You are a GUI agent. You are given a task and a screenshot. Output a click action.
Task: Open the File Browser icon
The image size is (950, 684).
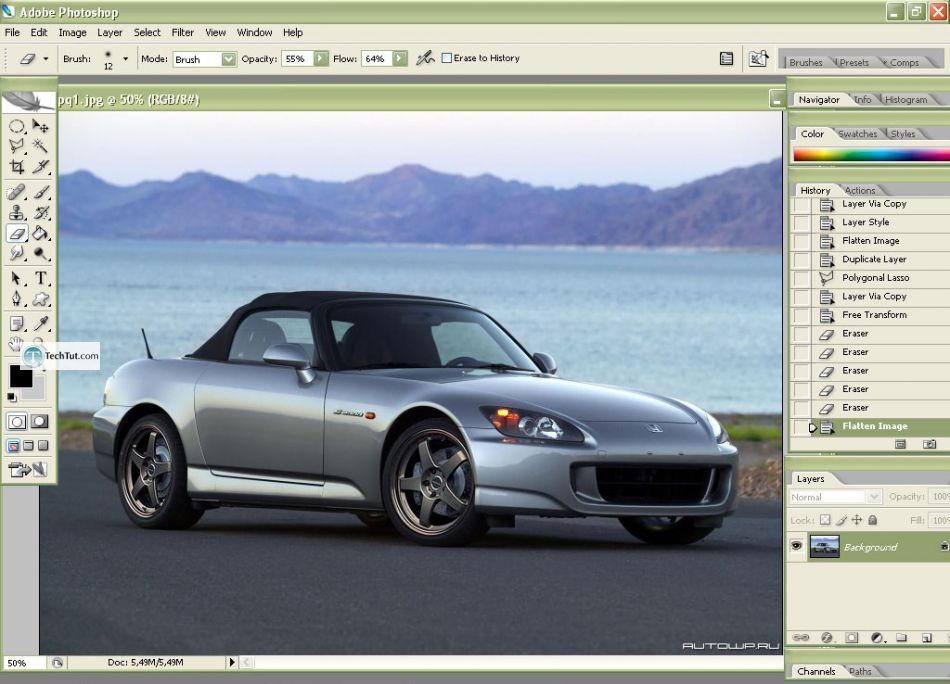coord(758,58)
